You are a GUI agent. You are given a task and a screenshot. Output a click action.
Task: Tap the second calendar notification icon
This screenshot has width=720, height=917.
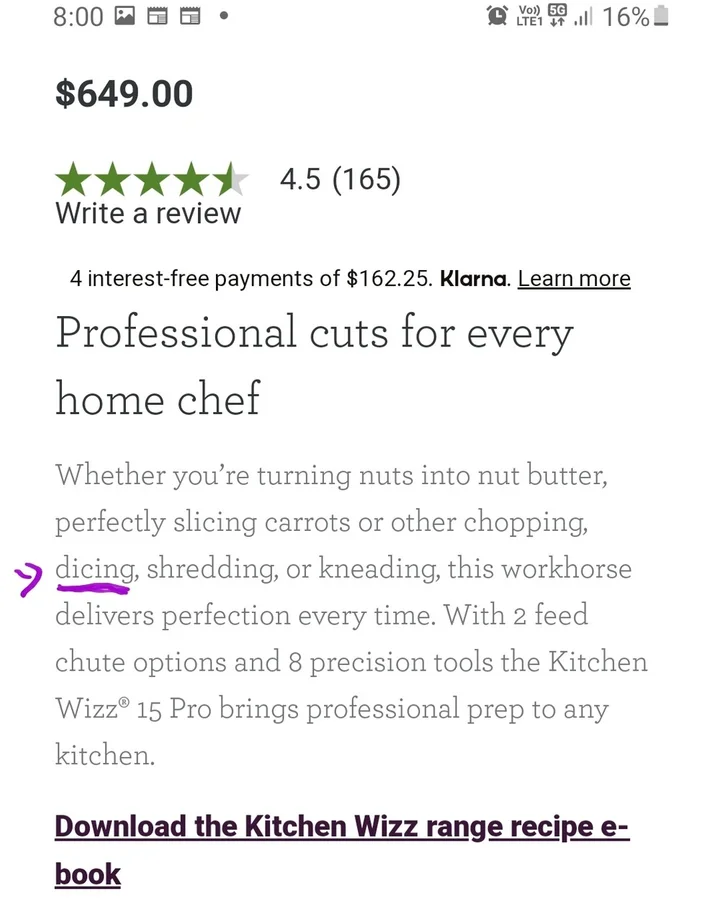point(189,16)
